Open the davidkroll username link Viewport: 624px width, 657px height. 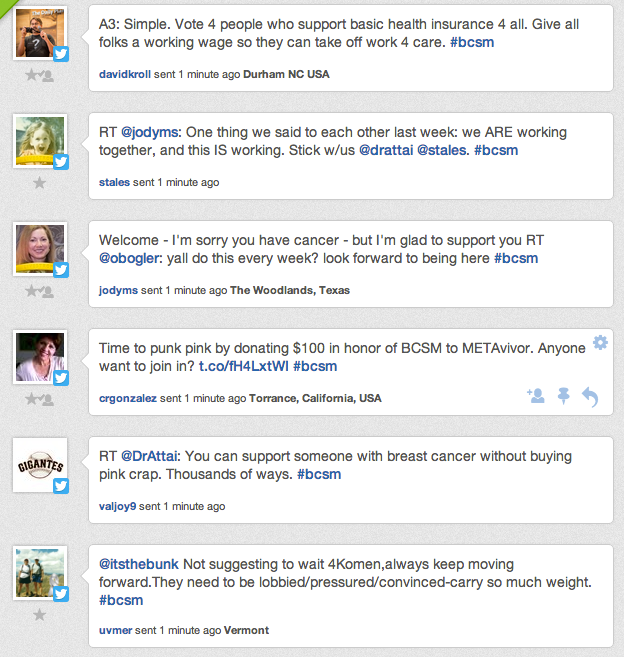(128, 74)
